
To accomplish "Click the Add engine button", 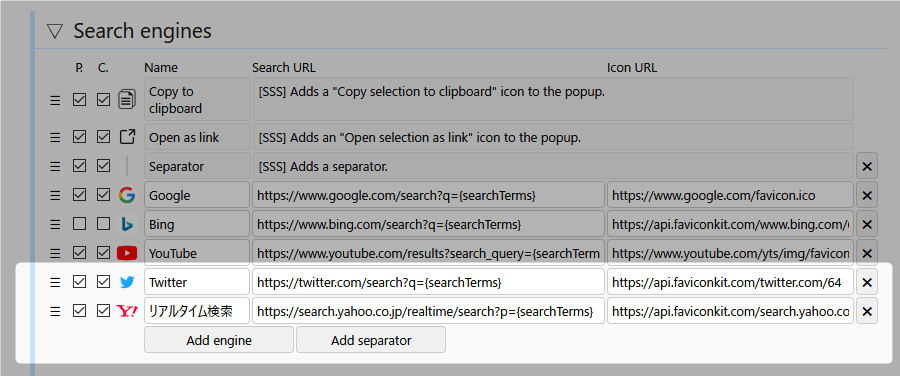I will pos(219,340).
